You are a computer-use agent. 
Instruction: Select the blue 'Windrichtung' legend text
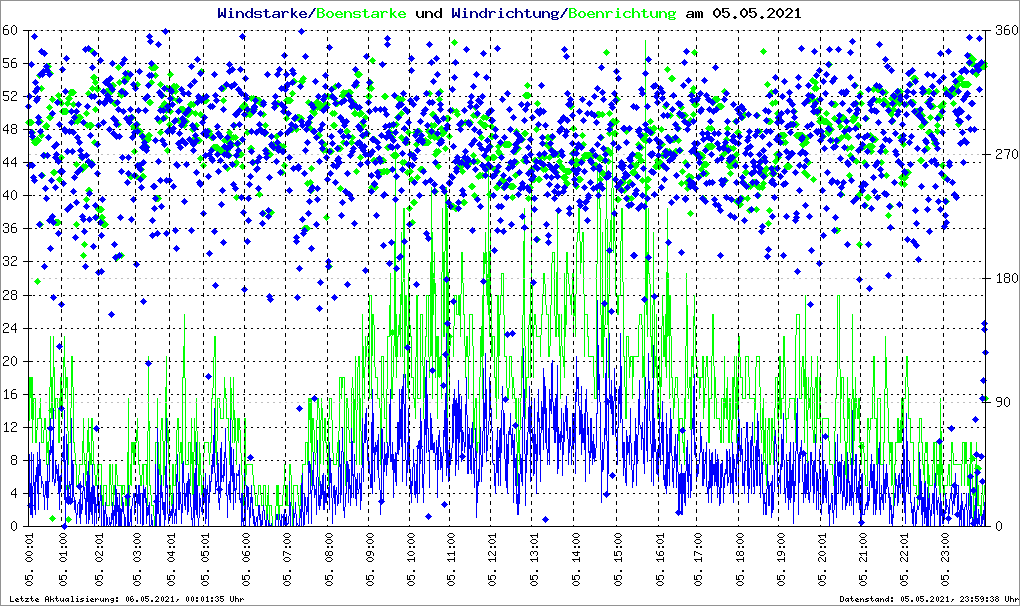[x=506, y=14]
